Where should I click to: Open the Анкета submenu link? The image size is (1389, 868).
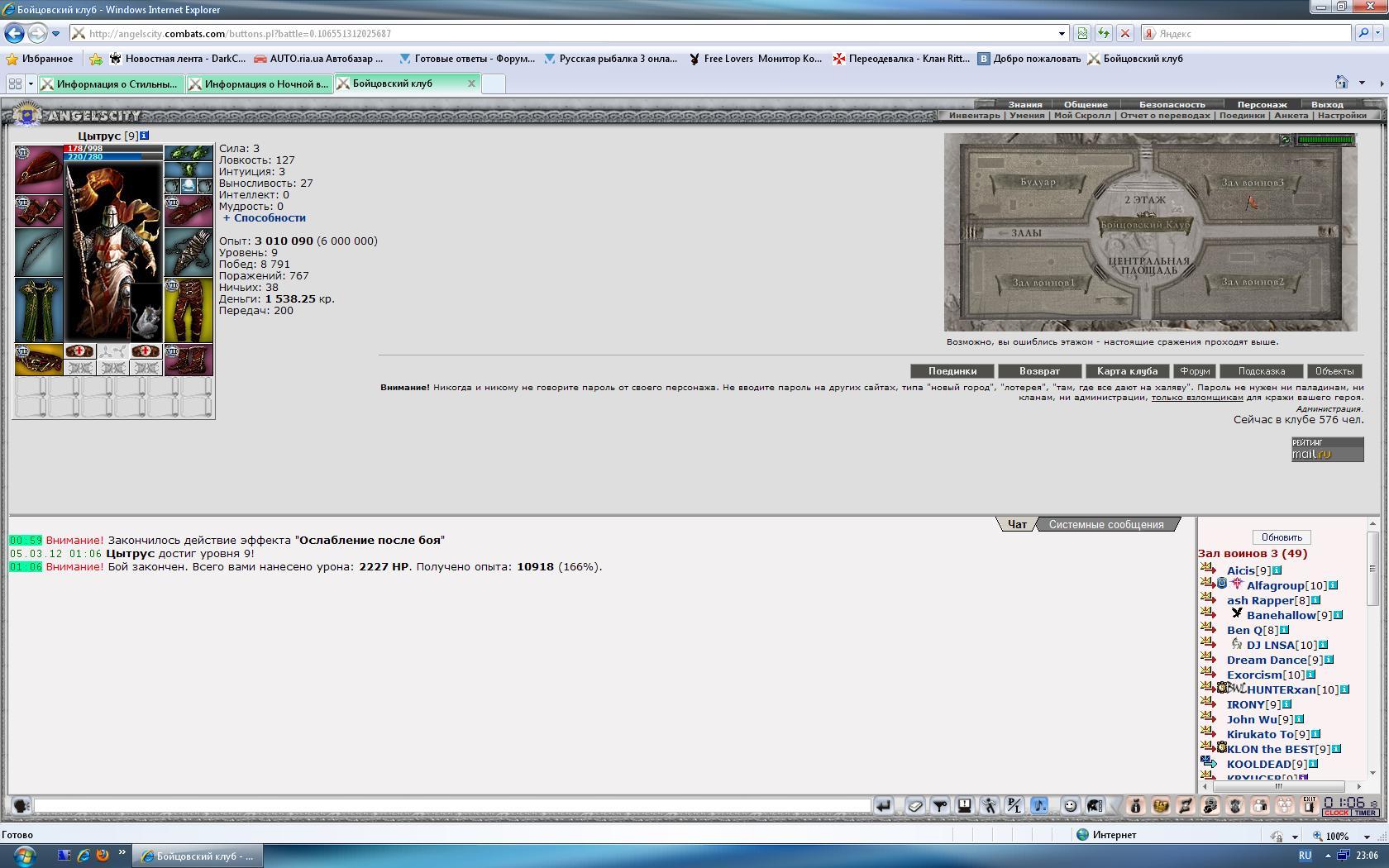coord(1291,115)
